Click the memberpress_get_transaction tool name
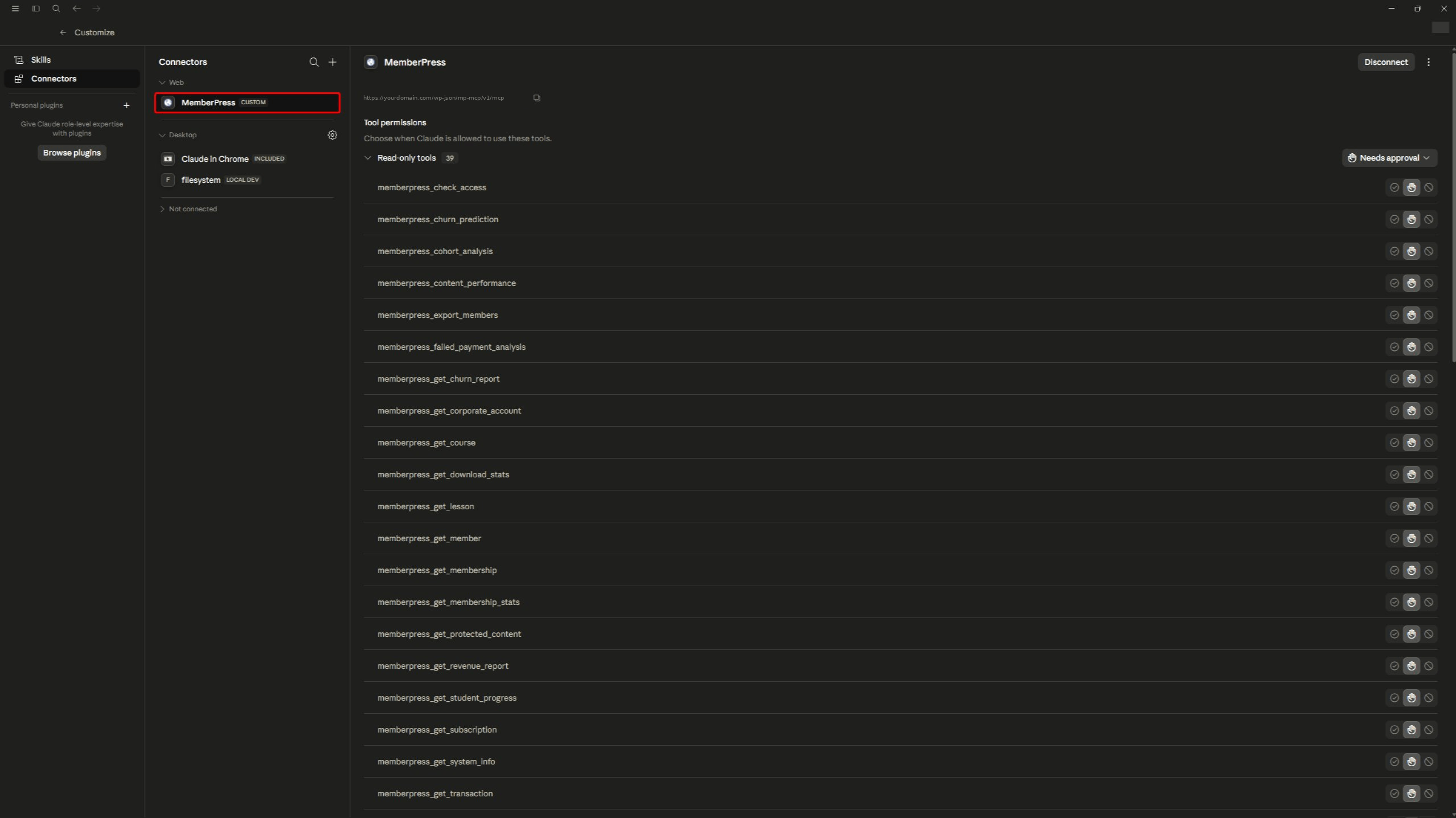This screenshot has height=818, width=1456. (435, 794)
